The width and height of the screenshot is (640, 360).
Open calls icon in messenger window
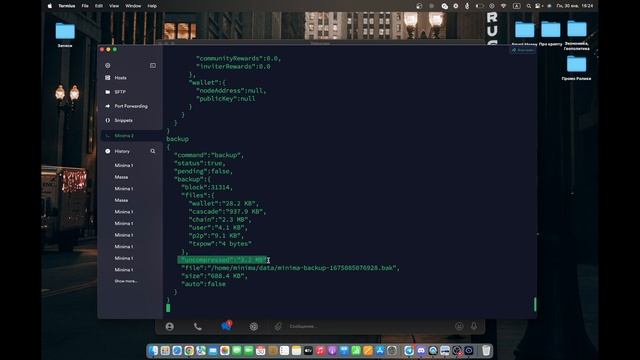198,327
